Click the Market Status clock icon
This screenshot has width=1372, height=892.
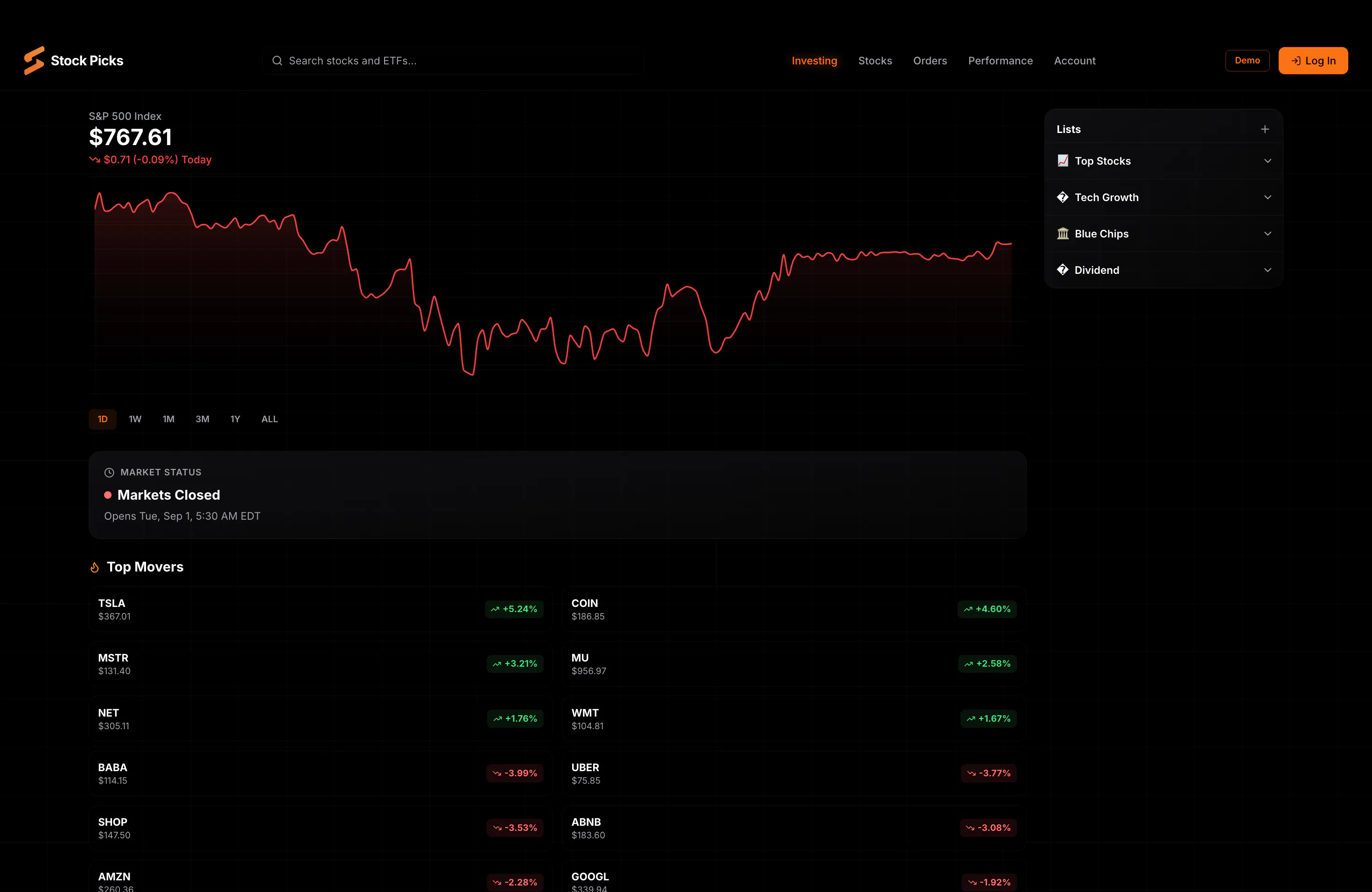click(109, 473)
